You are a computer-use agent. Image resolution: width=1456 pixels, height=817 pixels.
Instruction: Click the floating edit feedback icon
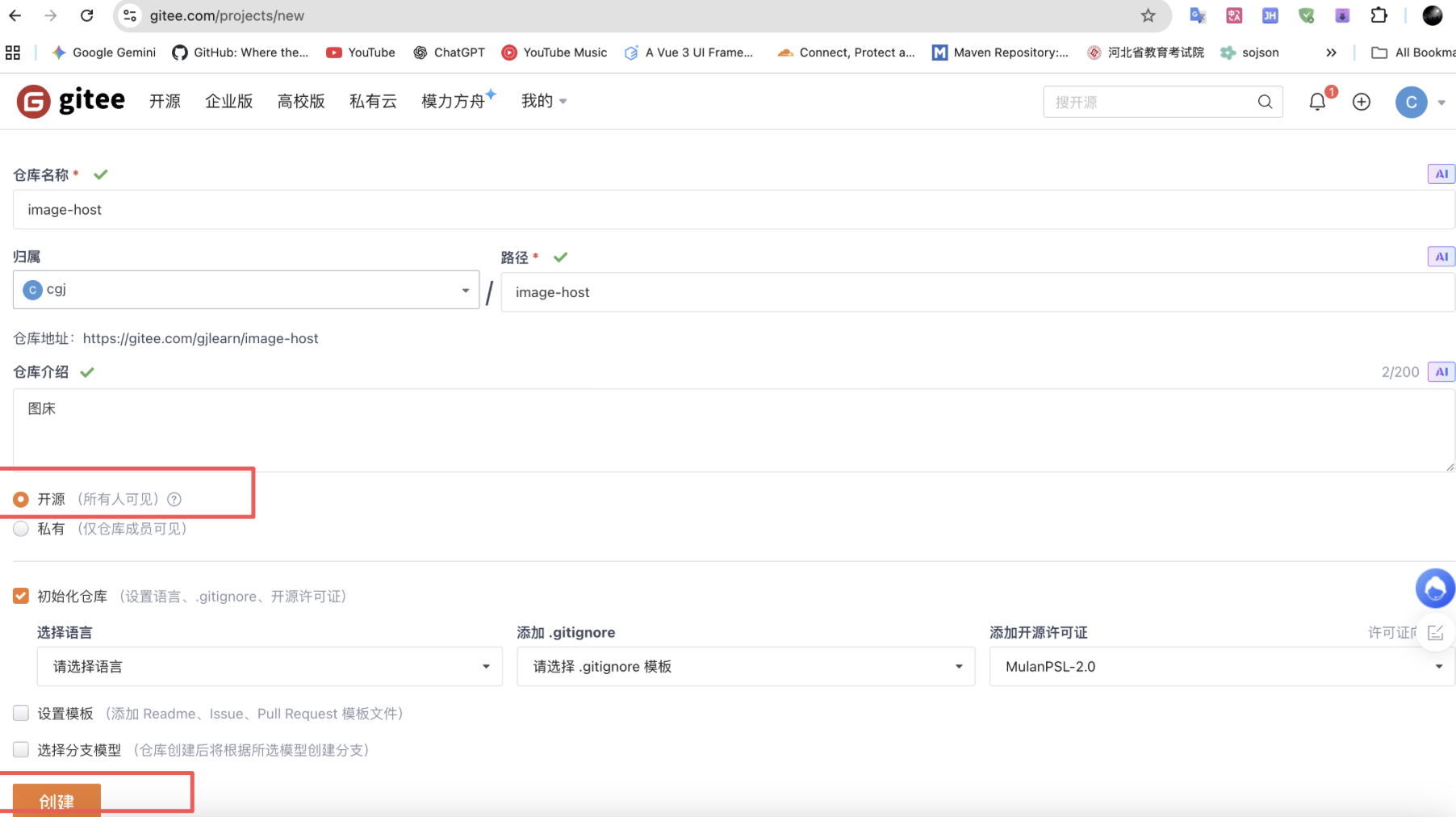tap(1435, 633)
